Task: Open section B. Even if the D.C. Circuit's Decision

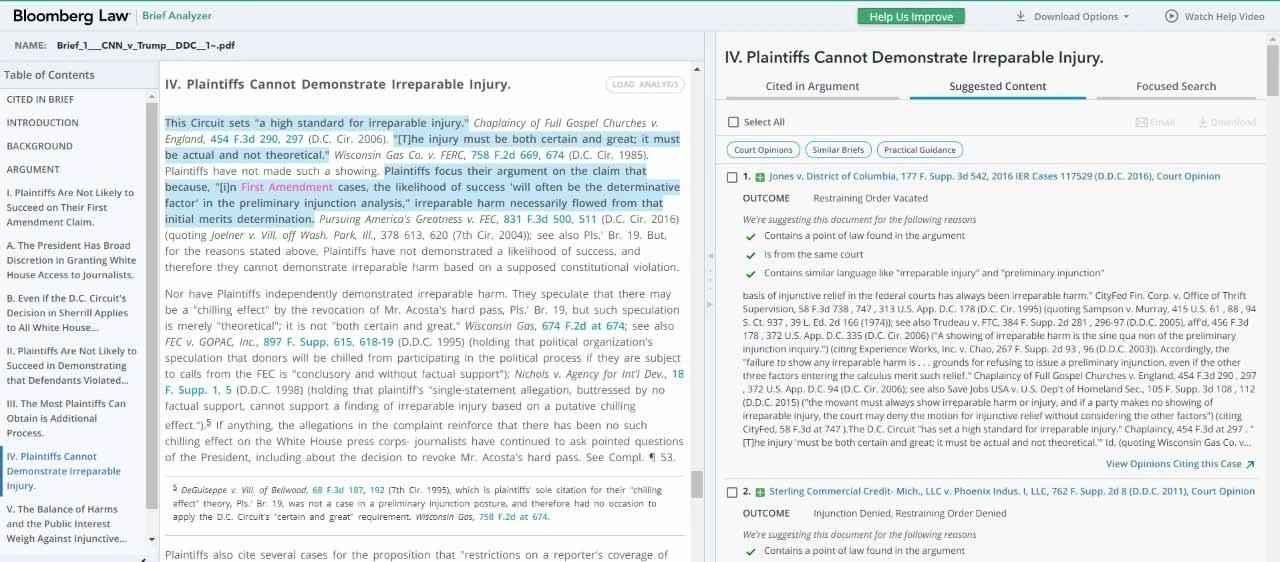Action: [68, 313]
